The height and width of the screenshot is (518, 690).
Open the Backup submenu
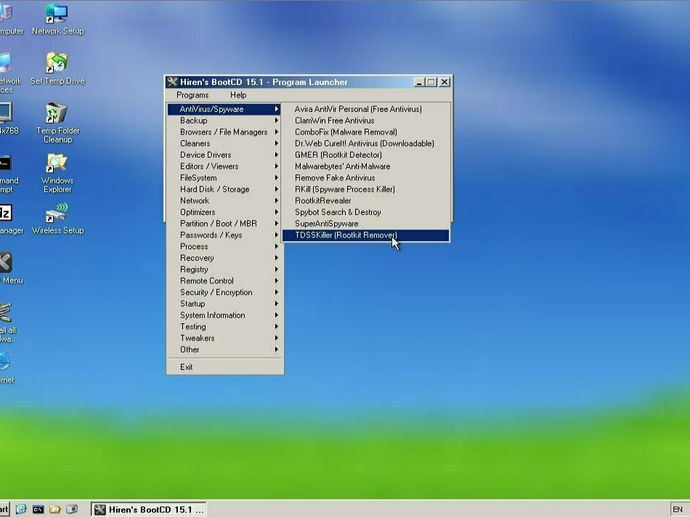224,121
